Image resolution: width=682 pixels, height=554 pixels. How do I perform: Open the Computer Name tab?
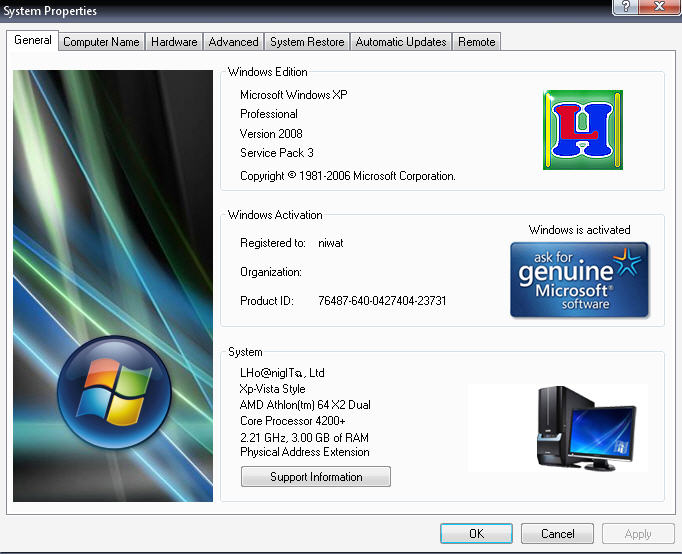[x=101, y=42]
